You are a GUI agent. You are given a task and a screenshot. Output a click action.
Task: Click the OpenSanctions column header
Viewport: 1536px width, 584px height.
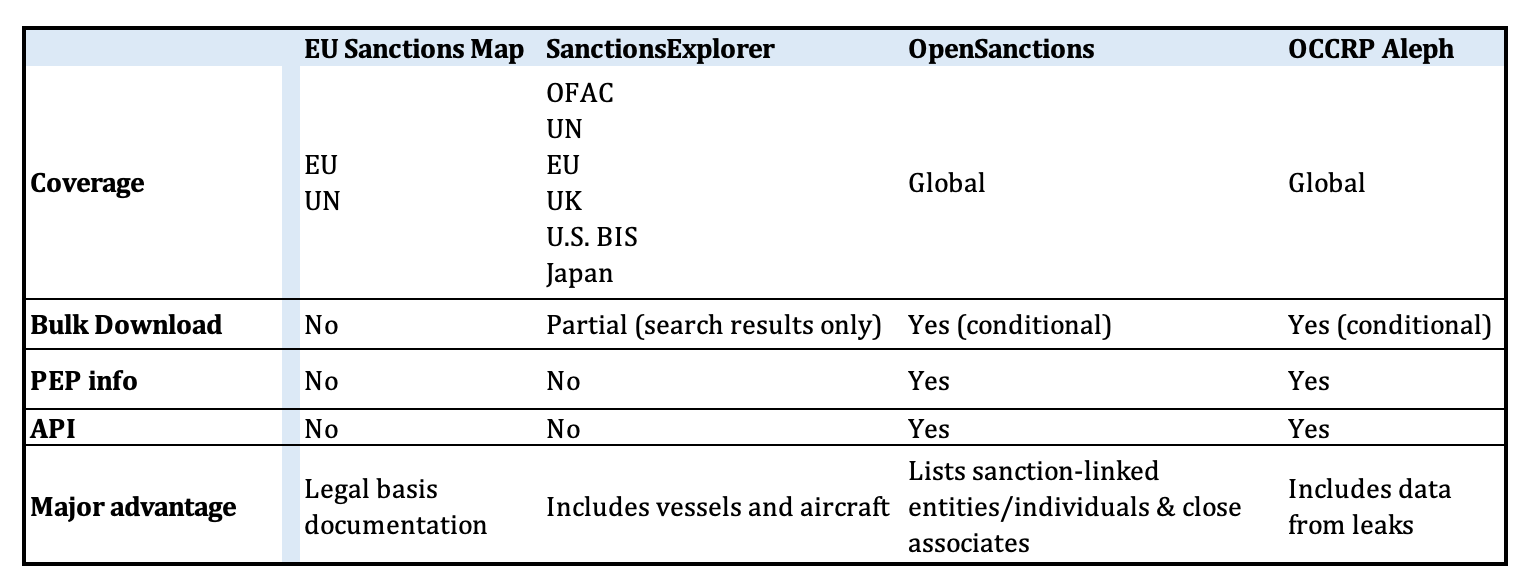click(x=1001, y=48)
